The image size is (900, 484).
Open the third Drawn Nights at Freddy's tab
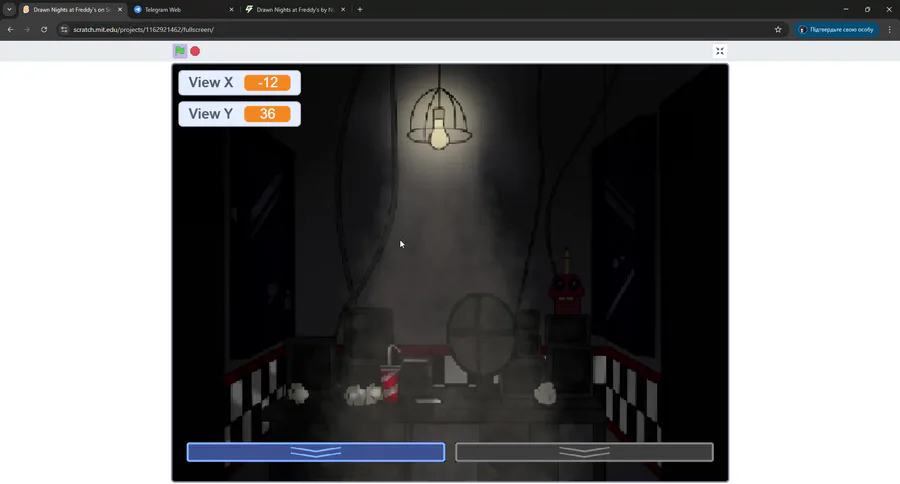click(294, 10)
